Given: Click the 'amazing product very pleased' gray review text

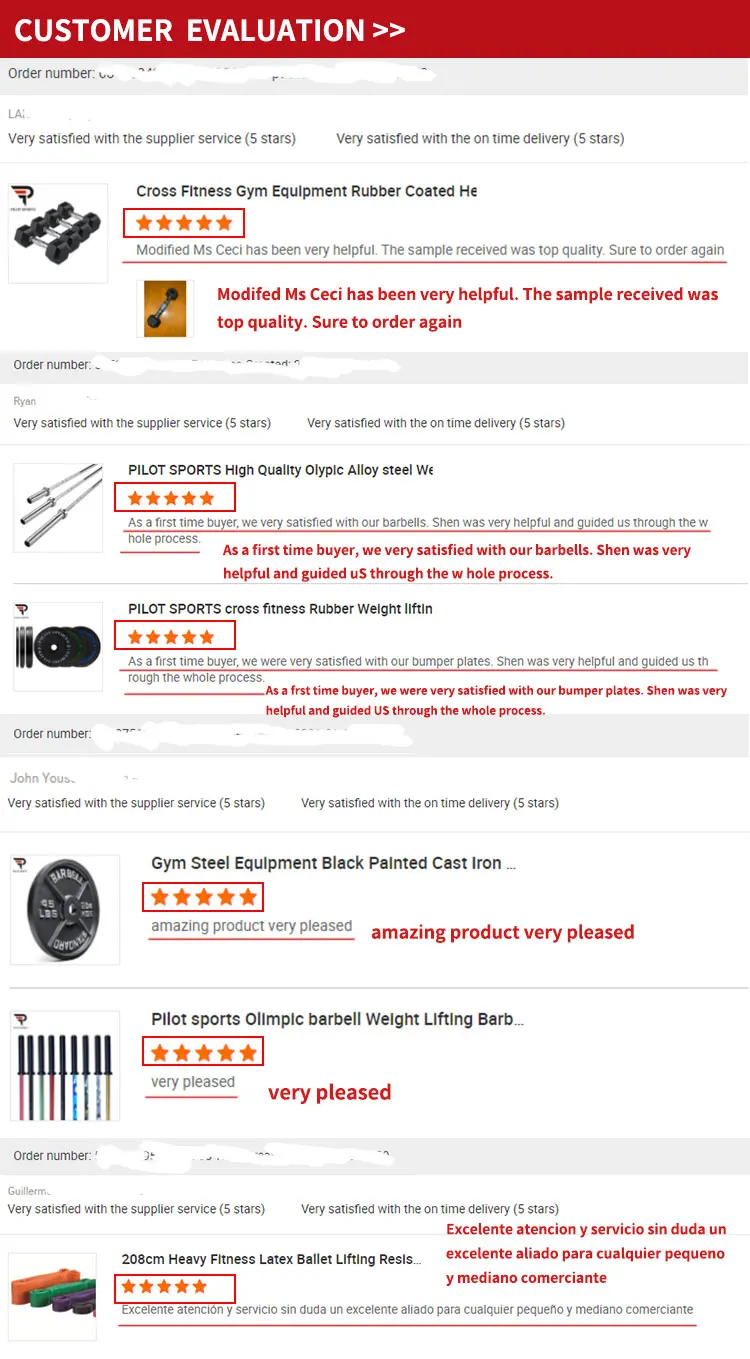Looking at the screenshot, I should click(251, 926).
